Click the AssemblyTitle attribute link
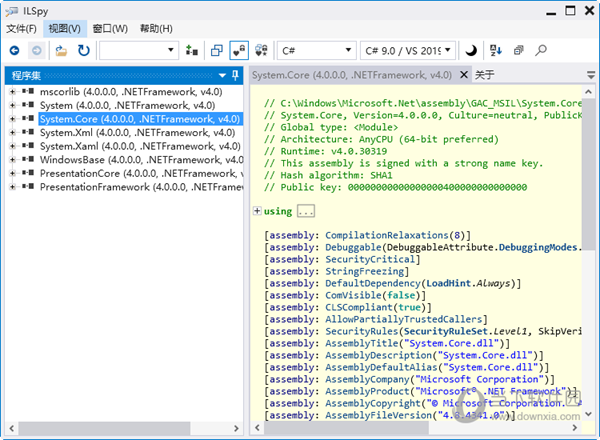This screenshot has height=440, width=600. [x=362, y=343]
